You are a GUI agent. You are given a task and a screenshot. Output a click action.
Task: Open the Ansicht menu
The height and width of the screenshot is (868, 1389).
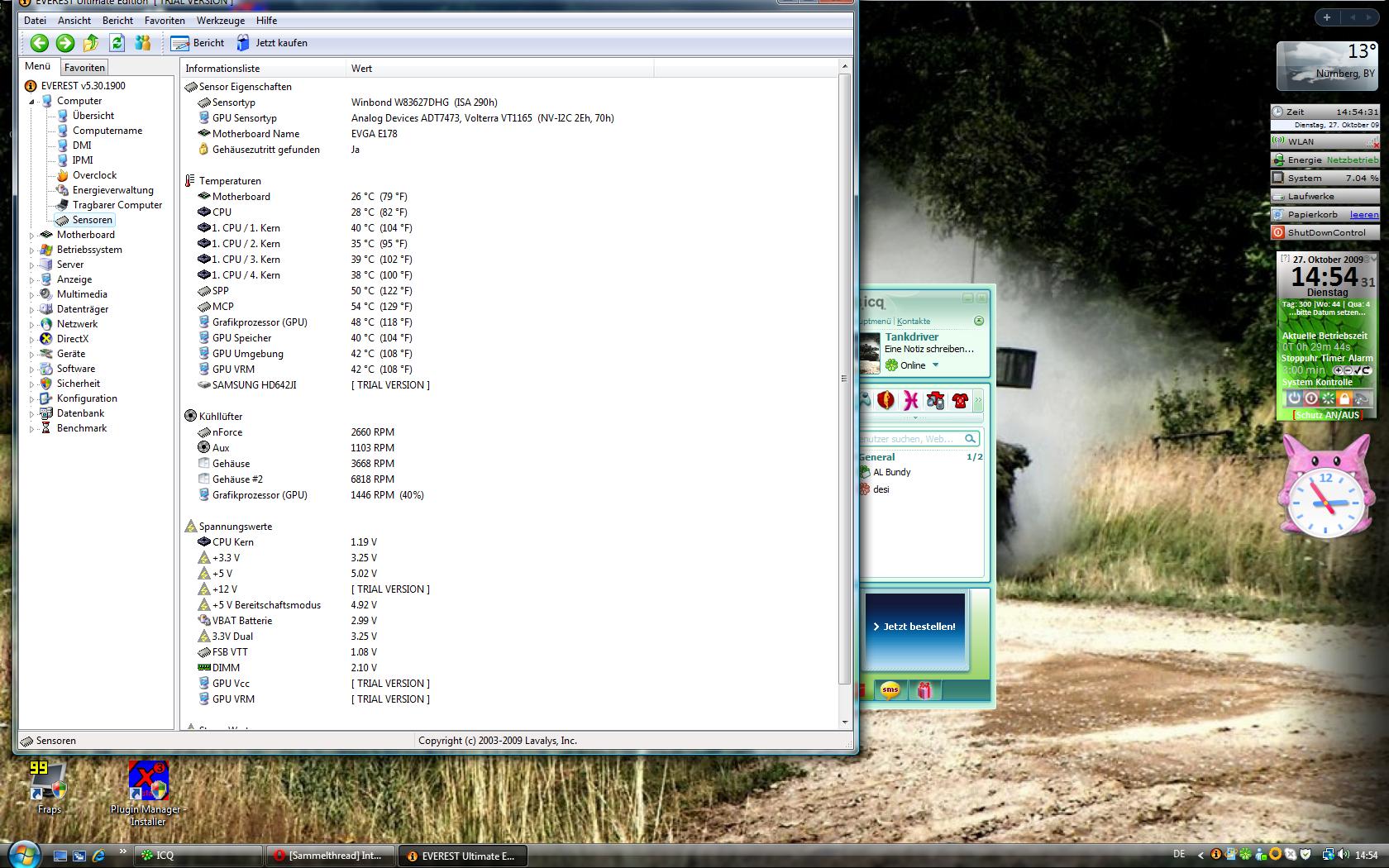(x=74, y=21)
